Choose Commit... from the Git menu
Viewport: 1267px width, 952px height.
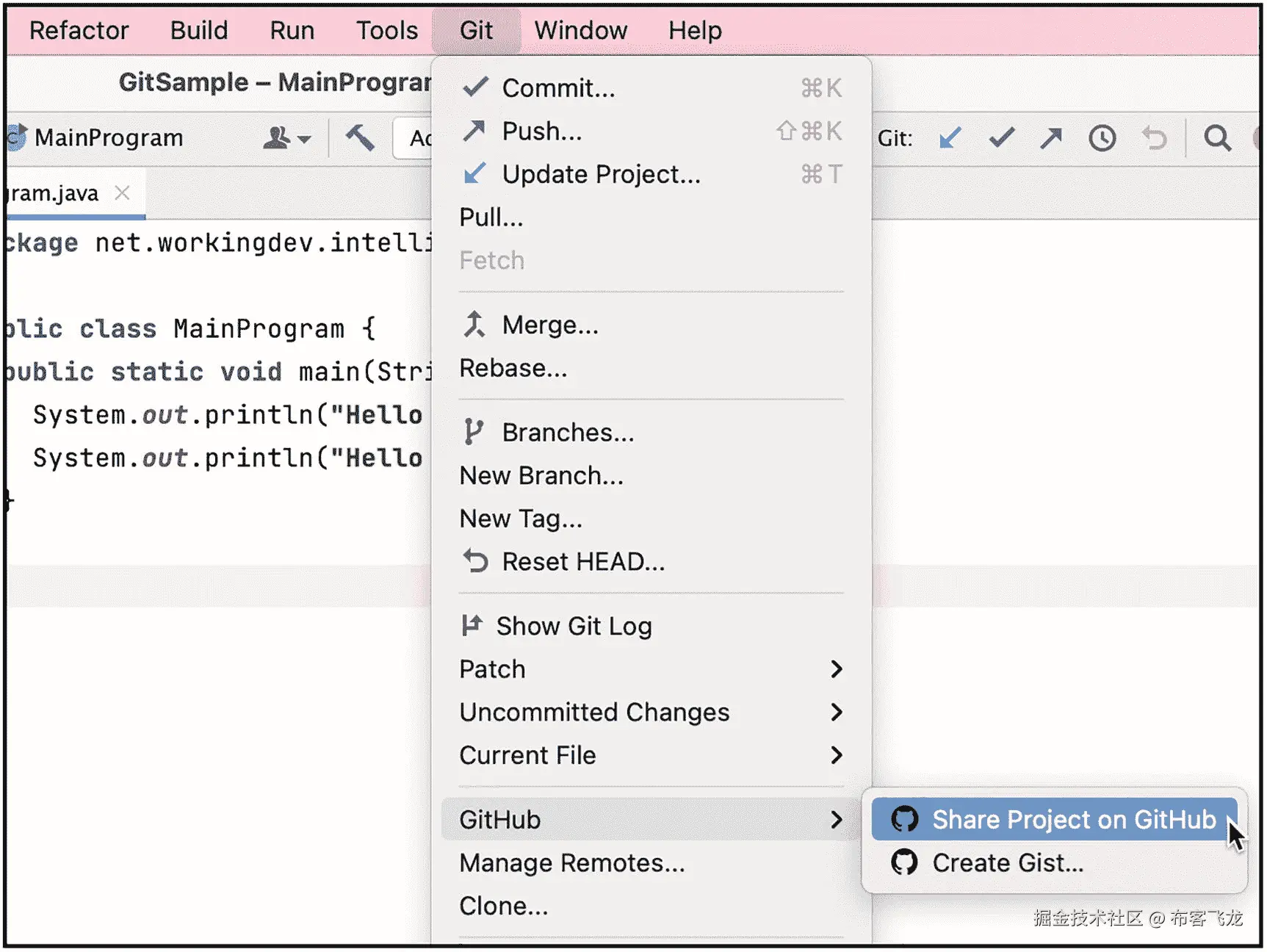(651, 88)
